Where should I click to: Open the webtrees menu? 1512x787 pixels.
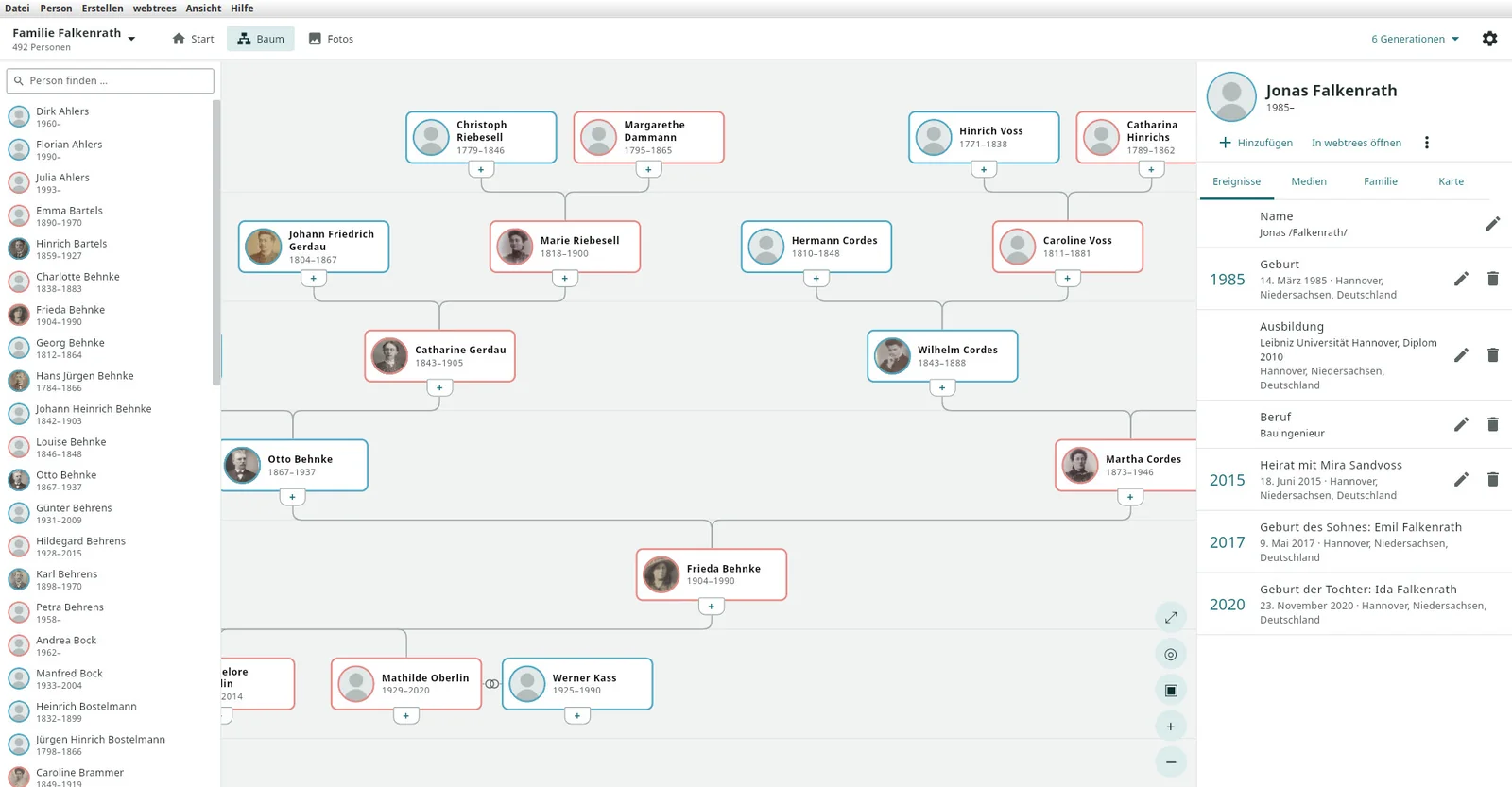(154, 9)
